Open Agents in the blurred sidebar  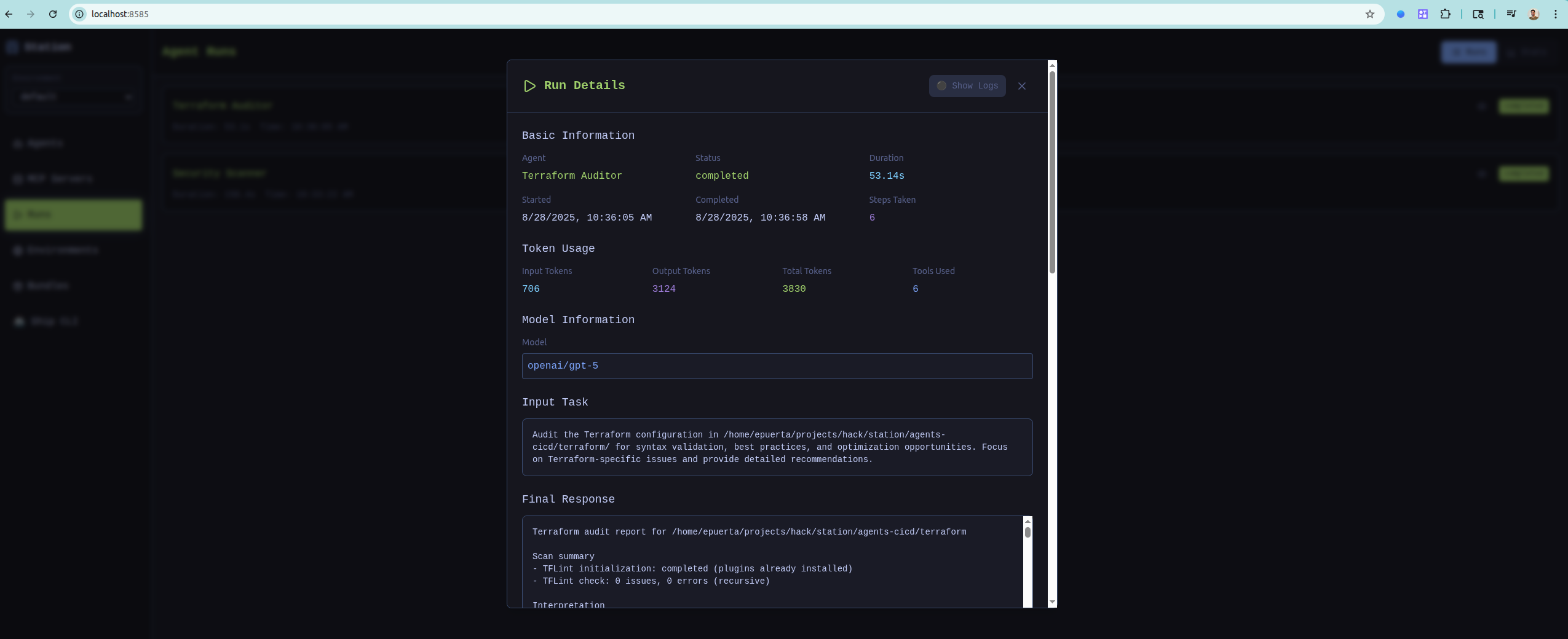[73, 143]
